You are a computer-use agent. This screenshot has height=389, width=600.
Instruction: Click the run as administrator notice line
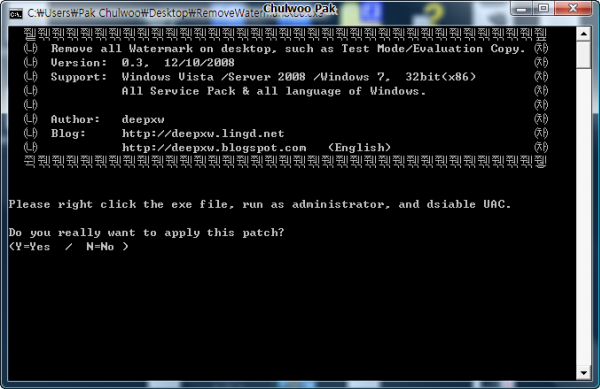click(260, 204)
